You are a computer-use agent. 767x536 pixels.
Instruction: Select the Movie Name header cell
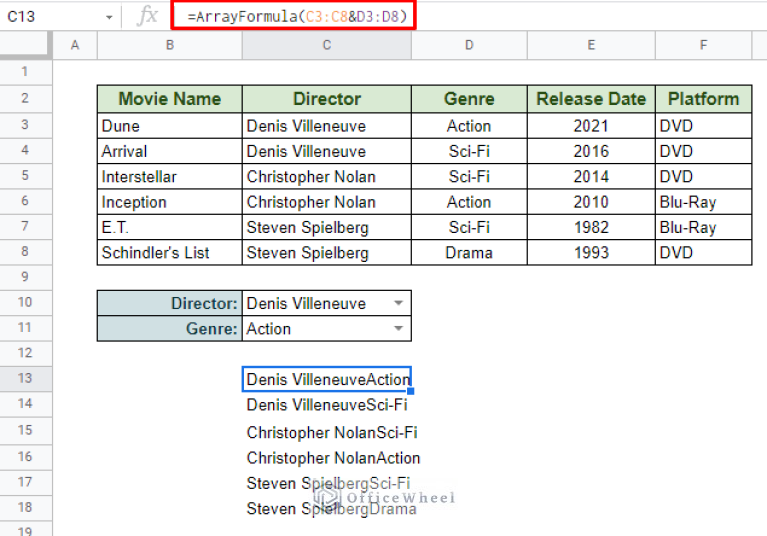169,99
